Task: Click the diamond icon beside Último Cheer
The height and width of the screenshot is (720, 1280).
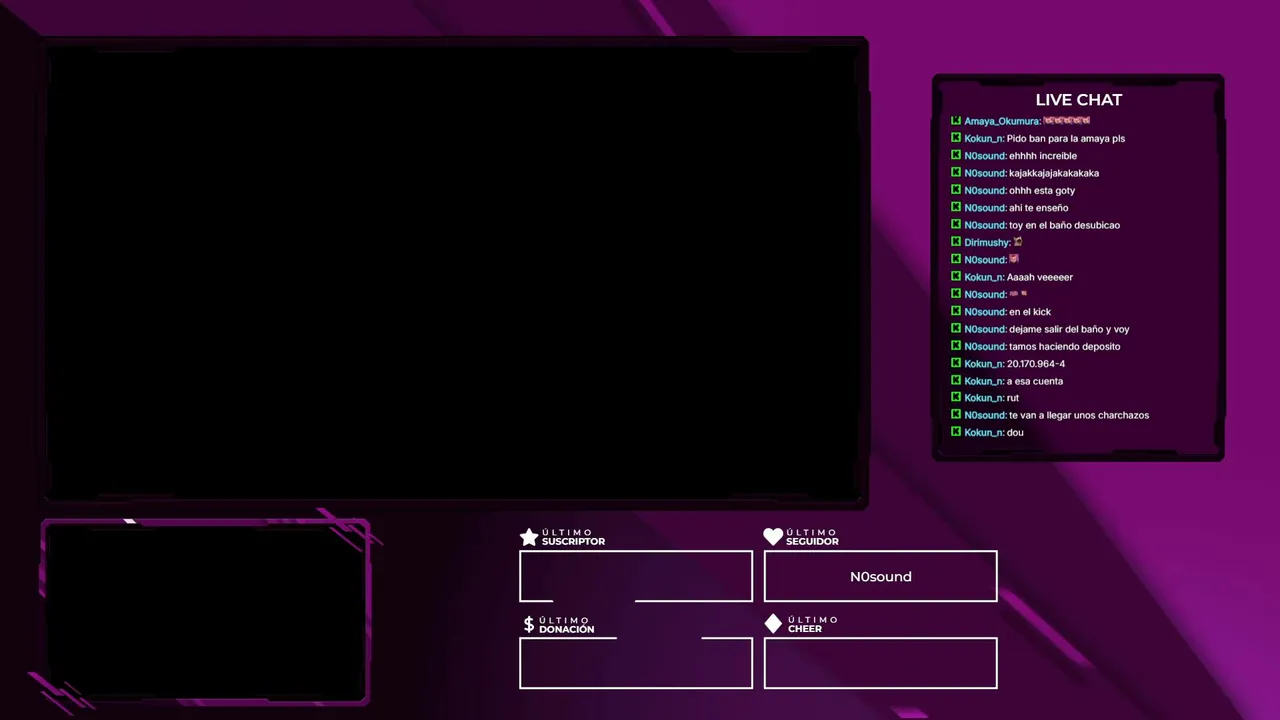Action: [773, 624]
